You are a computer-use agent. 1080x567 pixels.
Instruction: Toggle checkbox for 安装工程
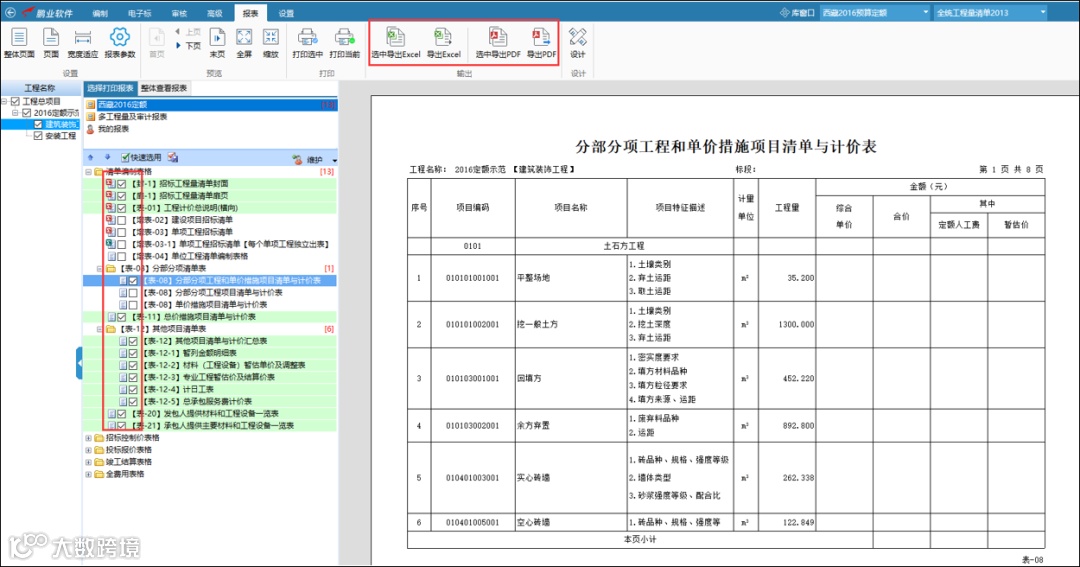pyautogui.click(x=39, y=136)
